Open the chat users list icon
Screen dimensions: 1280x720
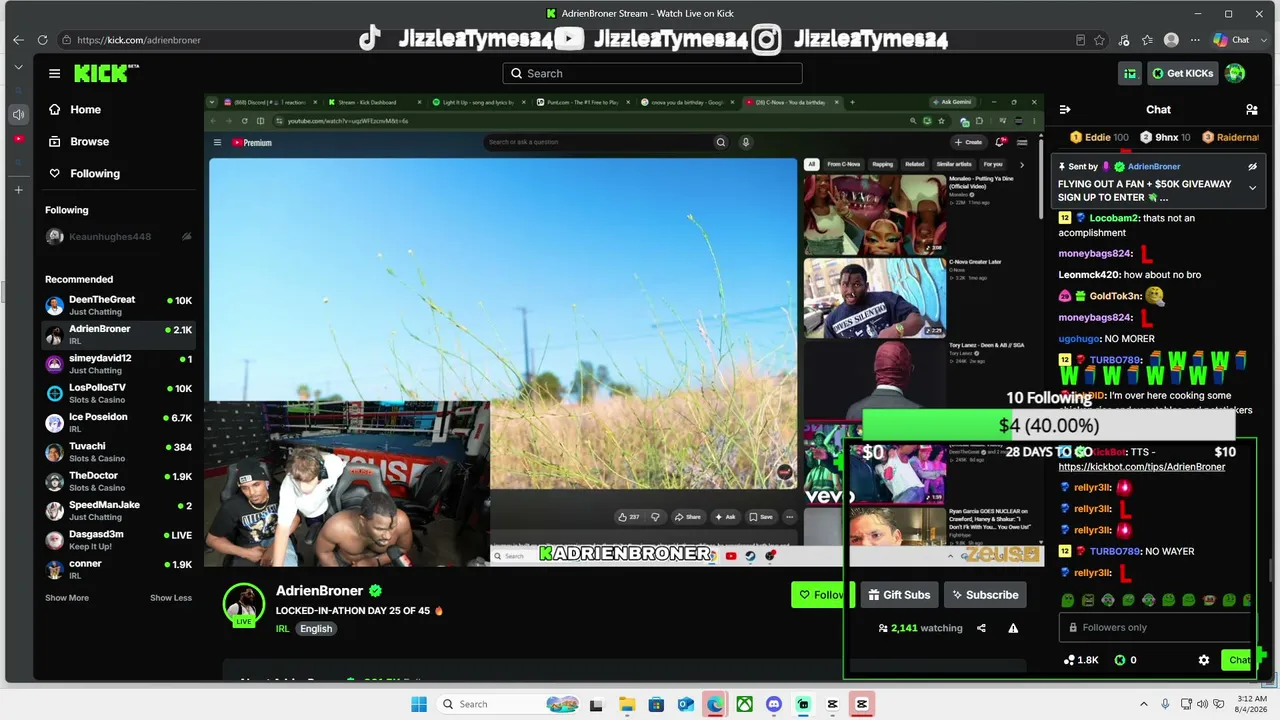point(1251,110)
